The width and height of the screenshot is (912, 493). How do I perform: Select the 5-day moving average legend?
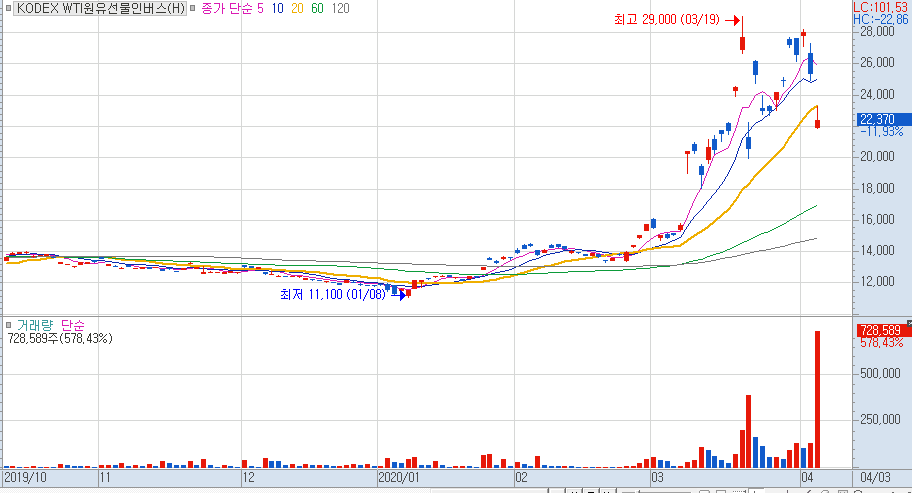[260, 9]
